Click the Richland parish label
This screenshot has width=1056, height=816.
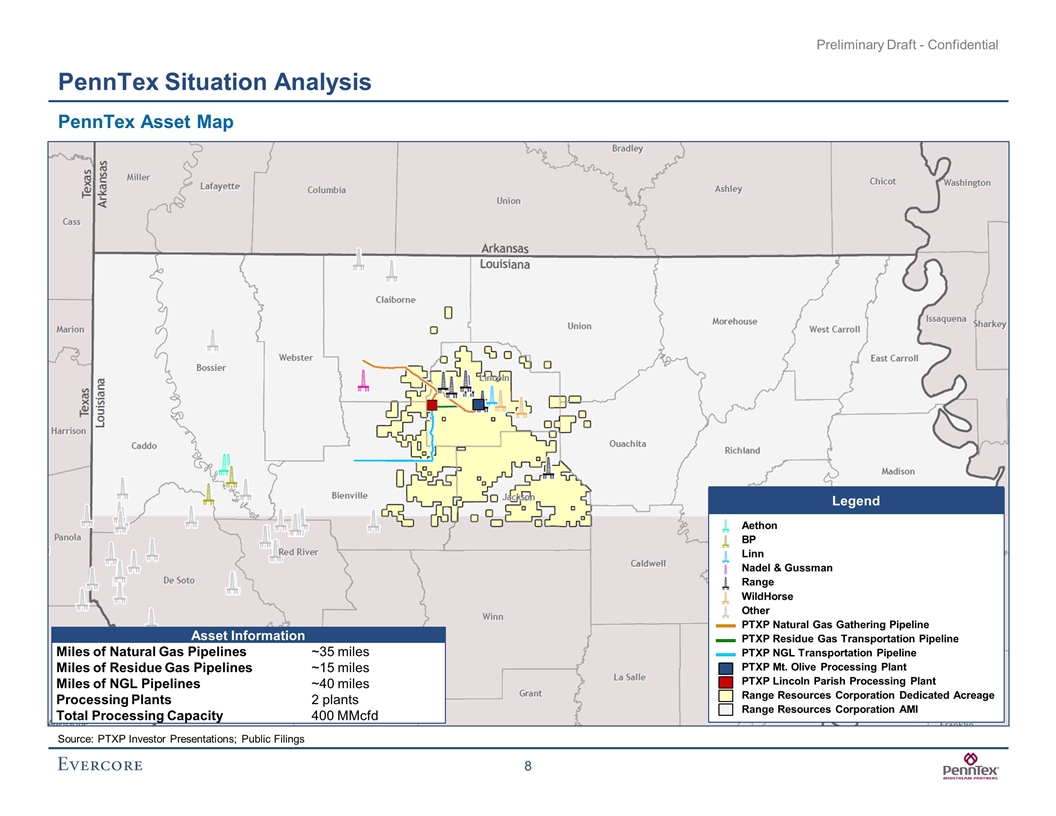(x=742, y=450)
